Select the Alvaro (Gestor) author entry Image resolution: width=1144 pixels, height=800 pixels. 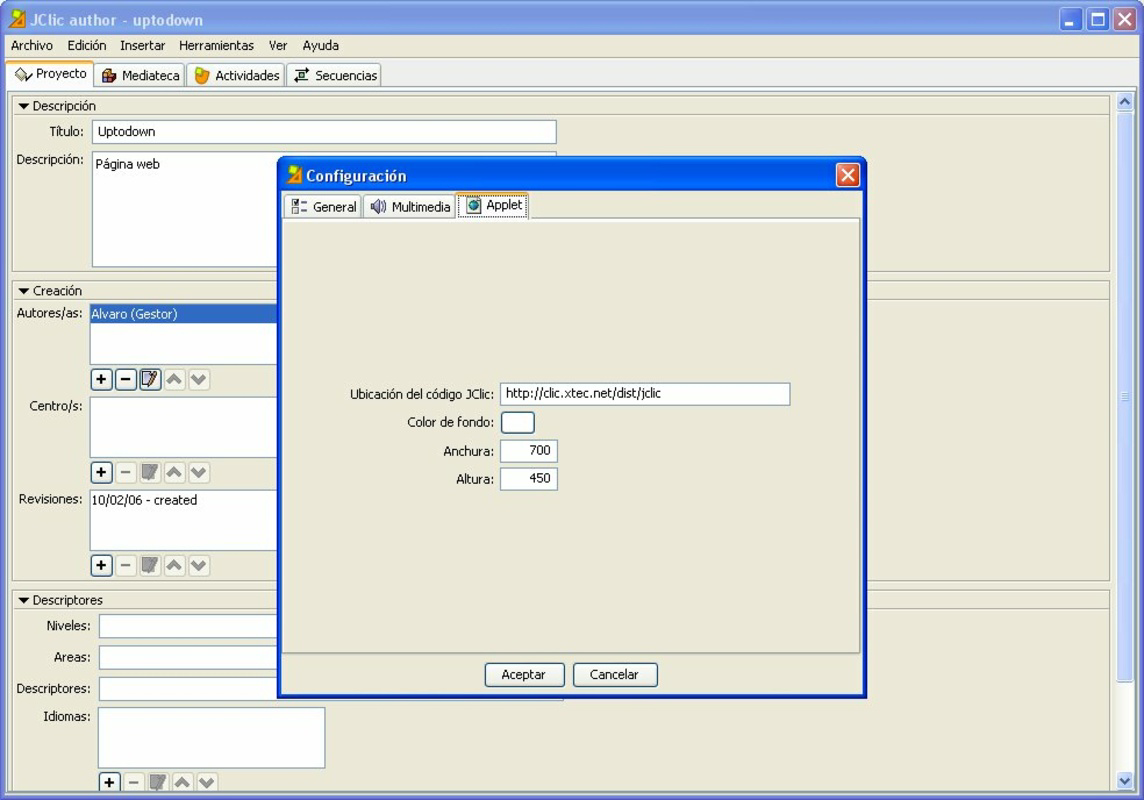[183, 314]
